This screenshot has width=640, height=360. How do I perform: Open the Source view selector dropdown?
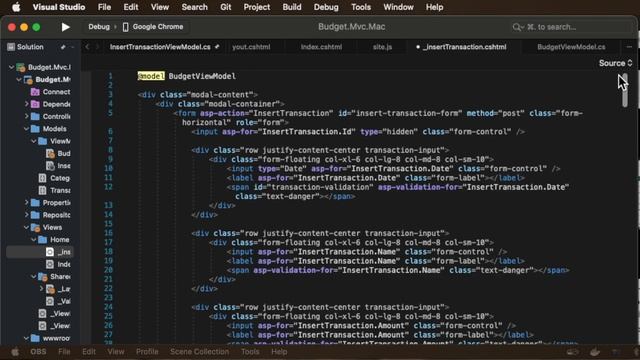coord(616,63)
